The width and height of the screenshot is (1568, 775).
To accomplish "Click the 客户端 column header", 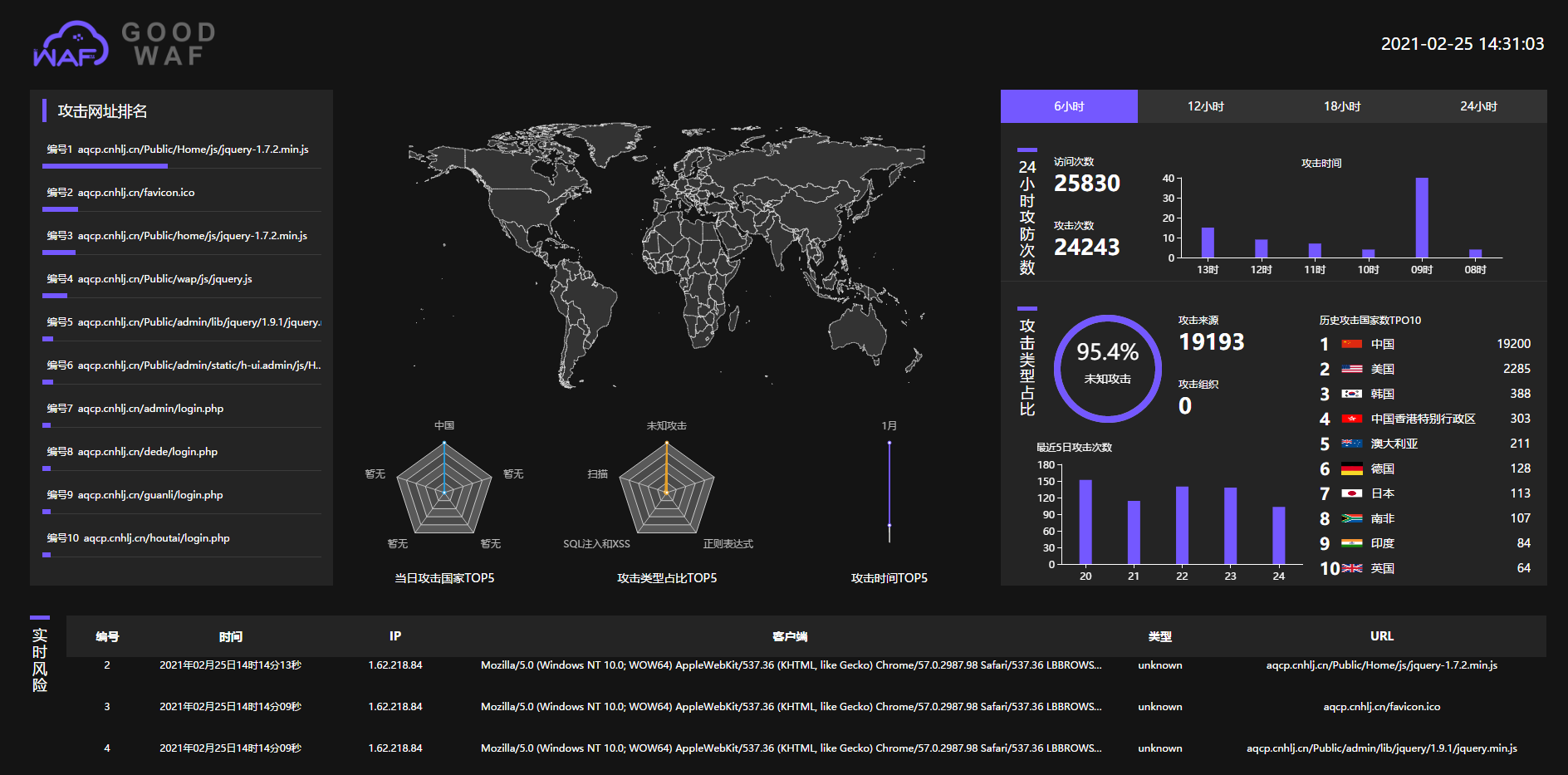I will pyautogui.click(x=790, y=636).
